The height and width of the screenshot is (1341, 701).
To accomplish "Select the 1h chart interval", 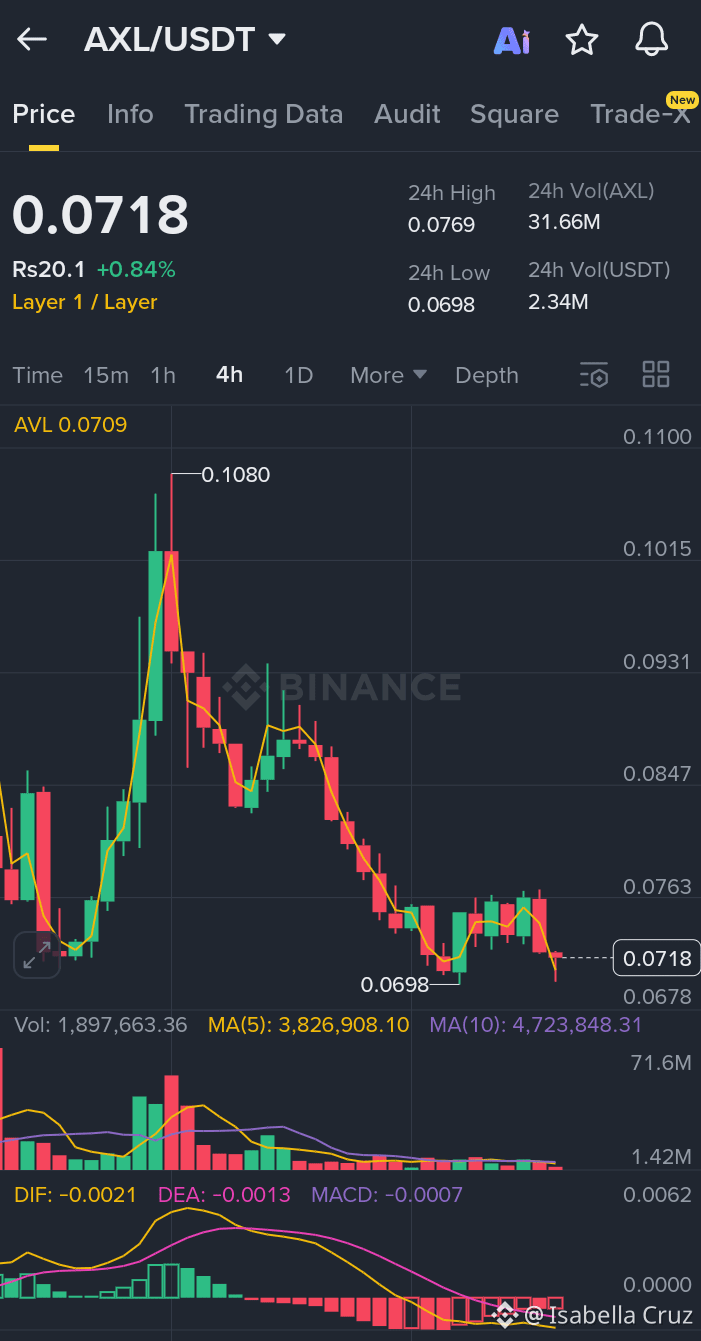I will (x=163, y=375).
